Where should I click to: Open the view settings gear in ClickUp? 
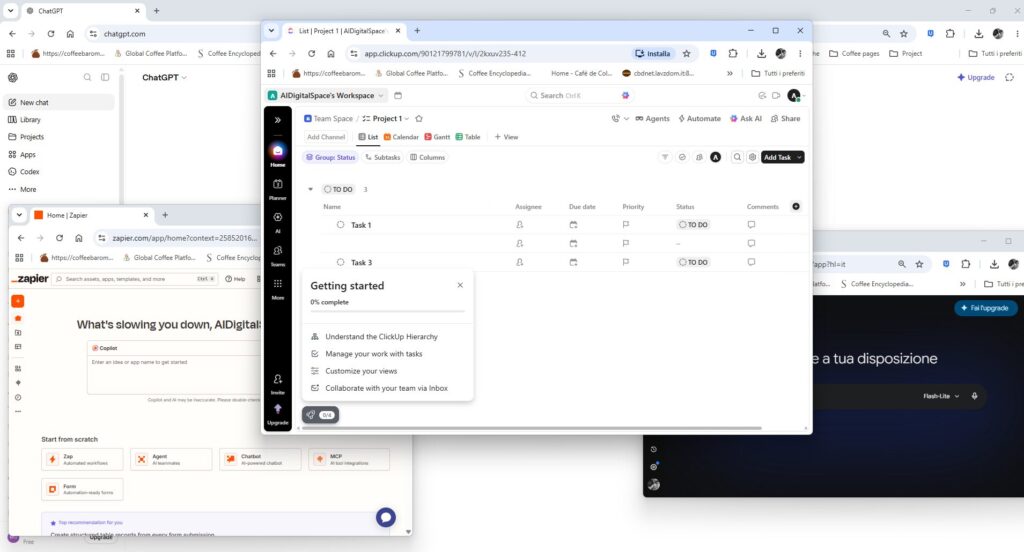(752, 157)
